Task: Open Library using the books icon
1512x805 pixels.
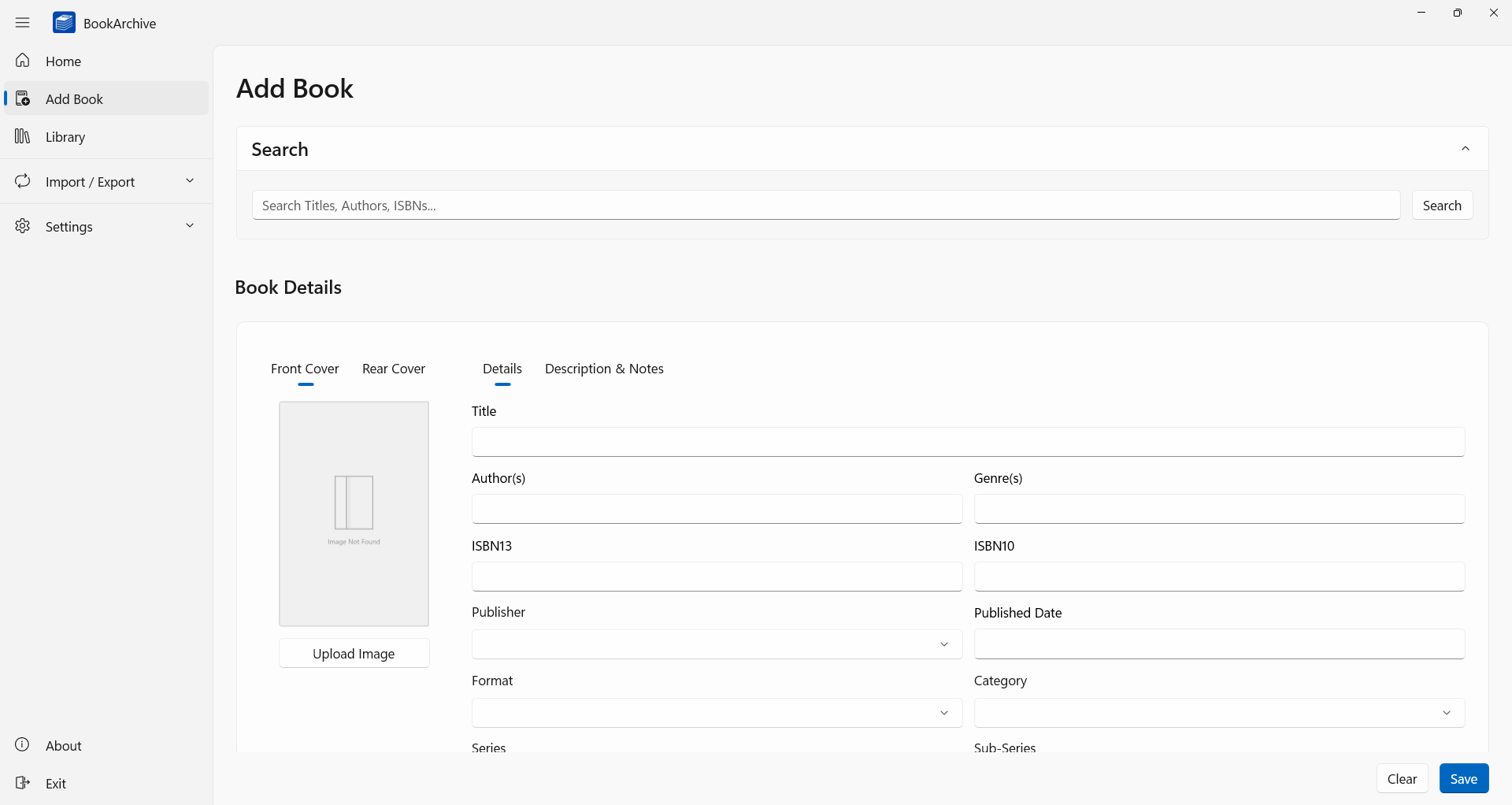Action: coord(23,137)
